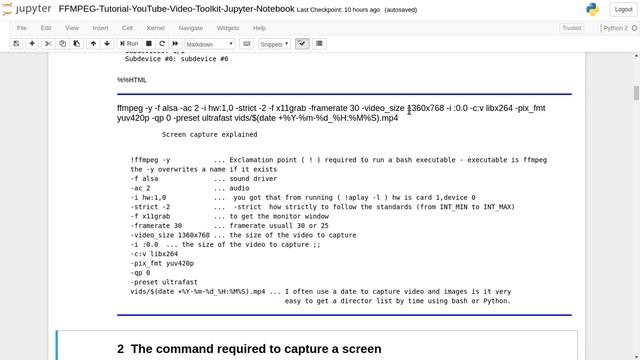Cut selected cell with scissors icon
Image resolution: width=640 pixels, height=360 pixels.
48,44
